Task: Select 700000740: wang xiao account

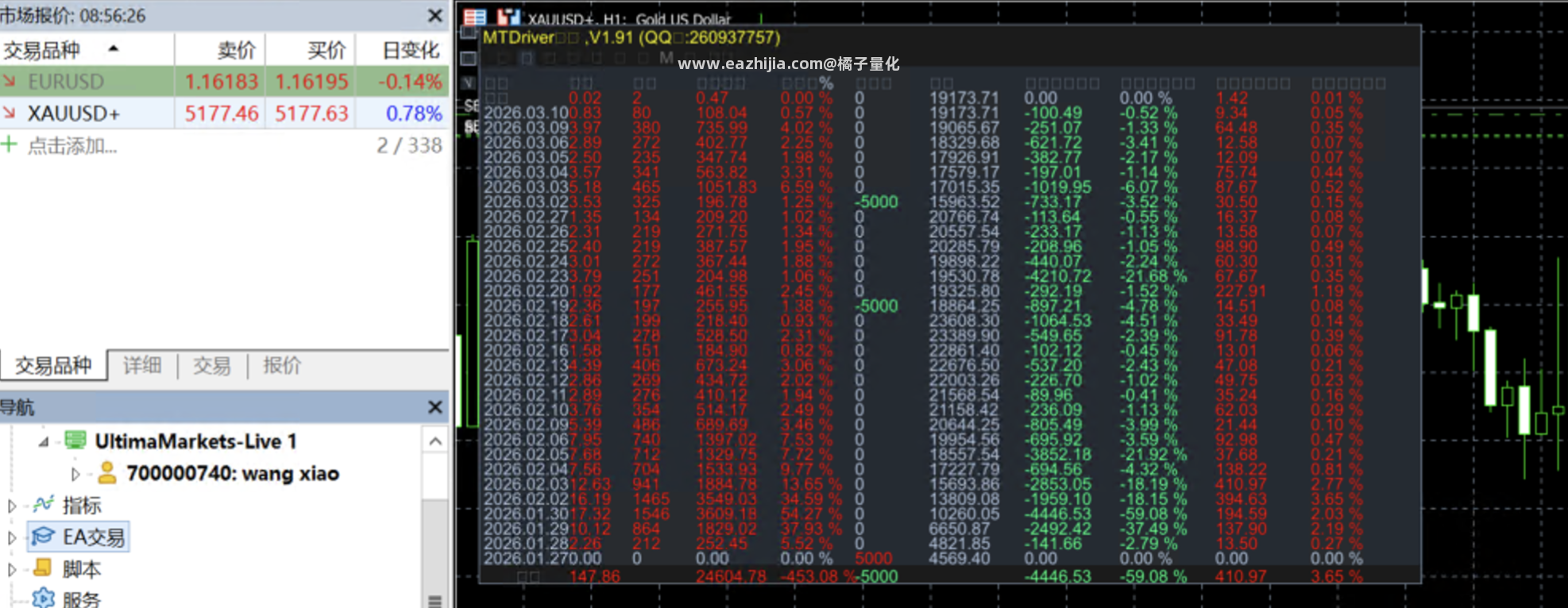Action: 233,474
